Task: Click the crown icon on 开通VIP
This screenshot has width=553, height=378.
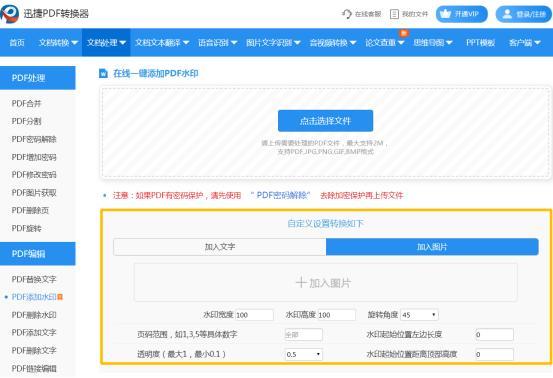Action: click(x=445, y=14)
